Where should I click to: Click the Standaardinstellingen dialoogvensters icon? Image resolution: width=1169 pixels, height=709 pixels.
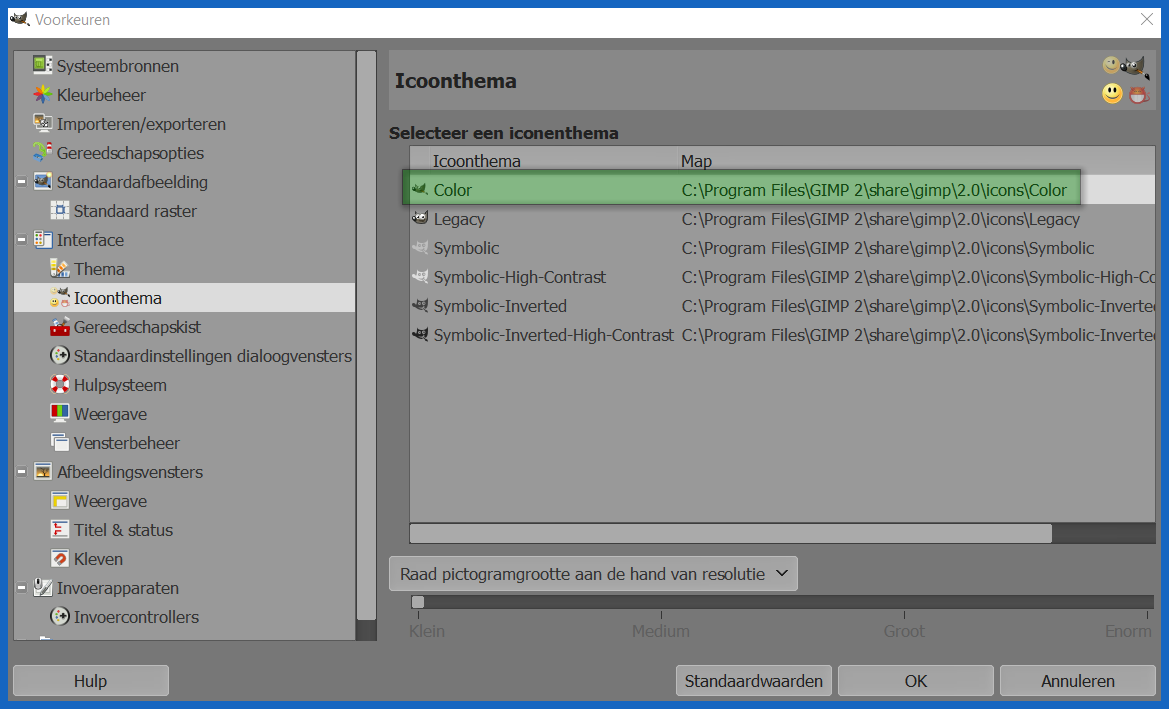coord(60,356)
